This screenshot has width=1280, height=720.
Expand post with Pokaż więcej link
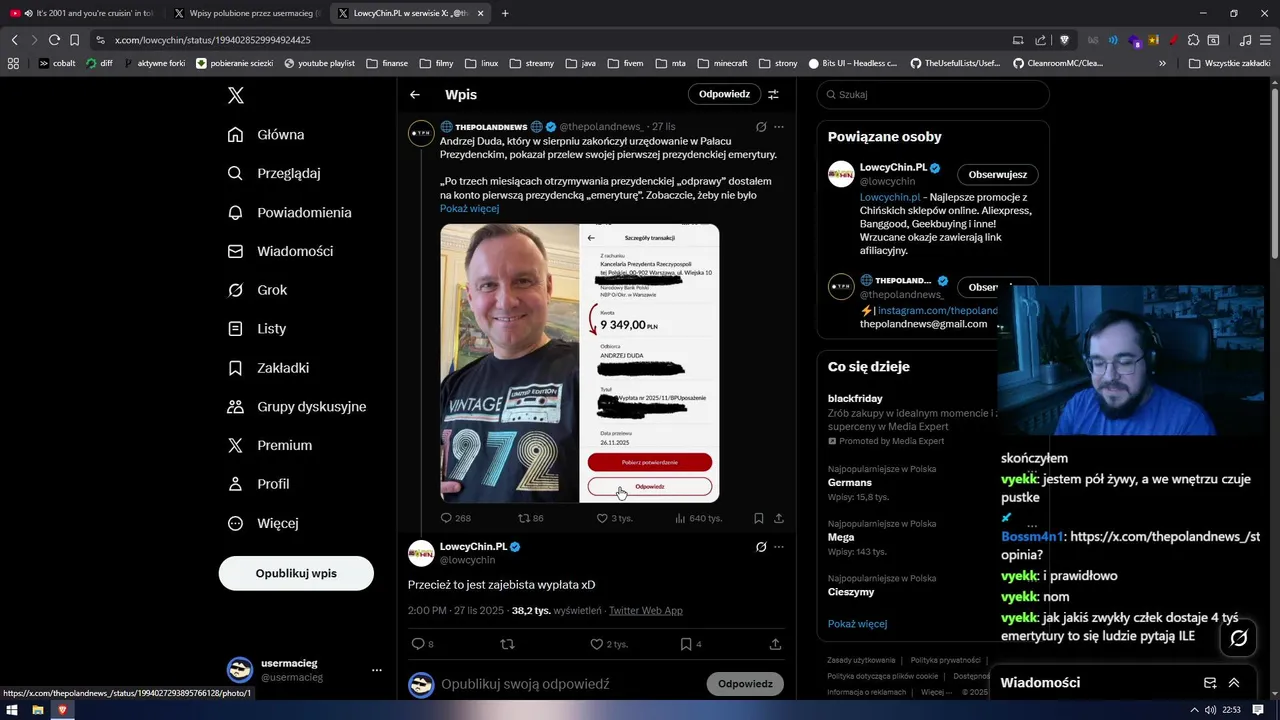coord(469,209)
